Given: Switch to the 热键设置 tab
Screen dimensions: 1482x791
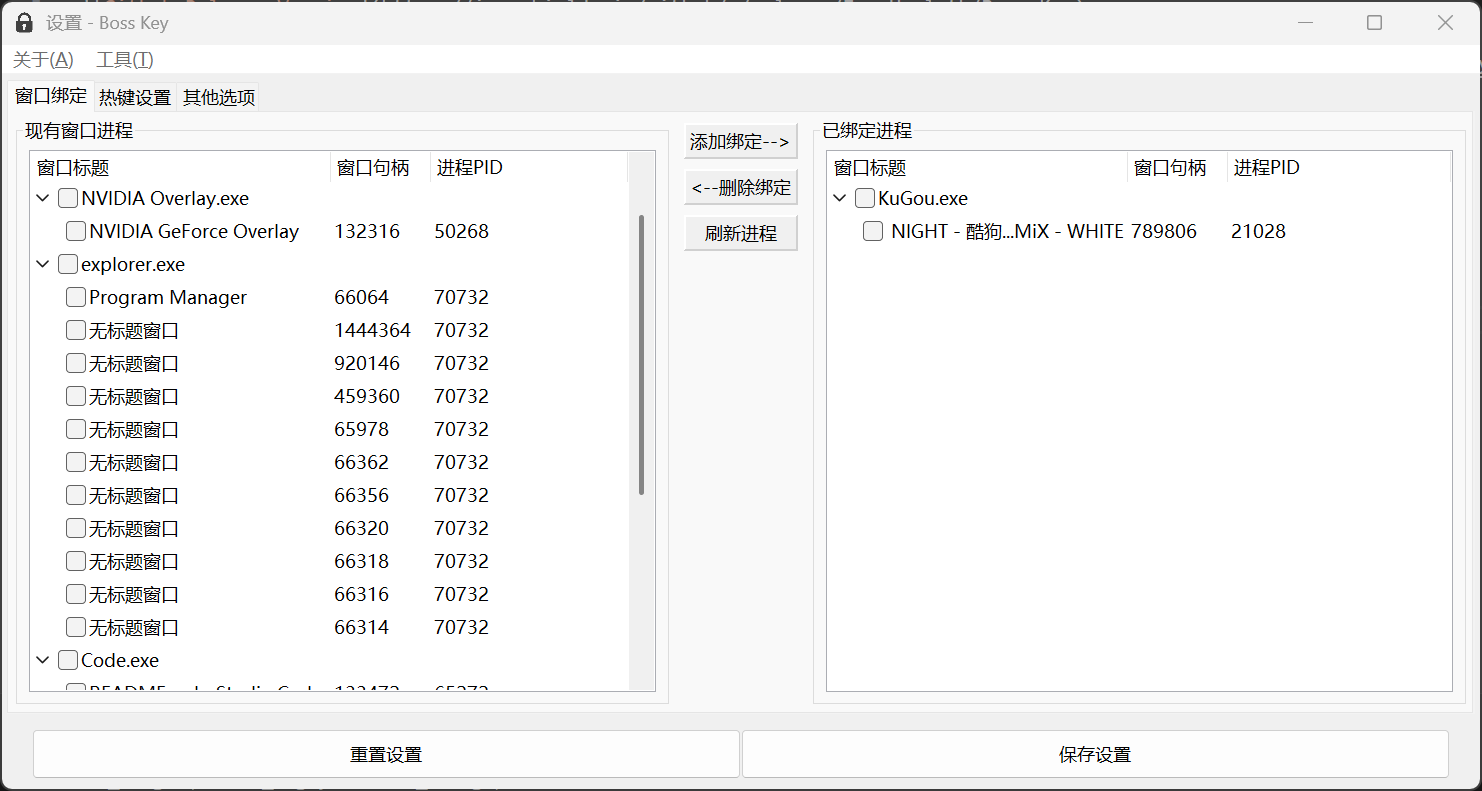Looking at the screenshot, I should 135,97.
